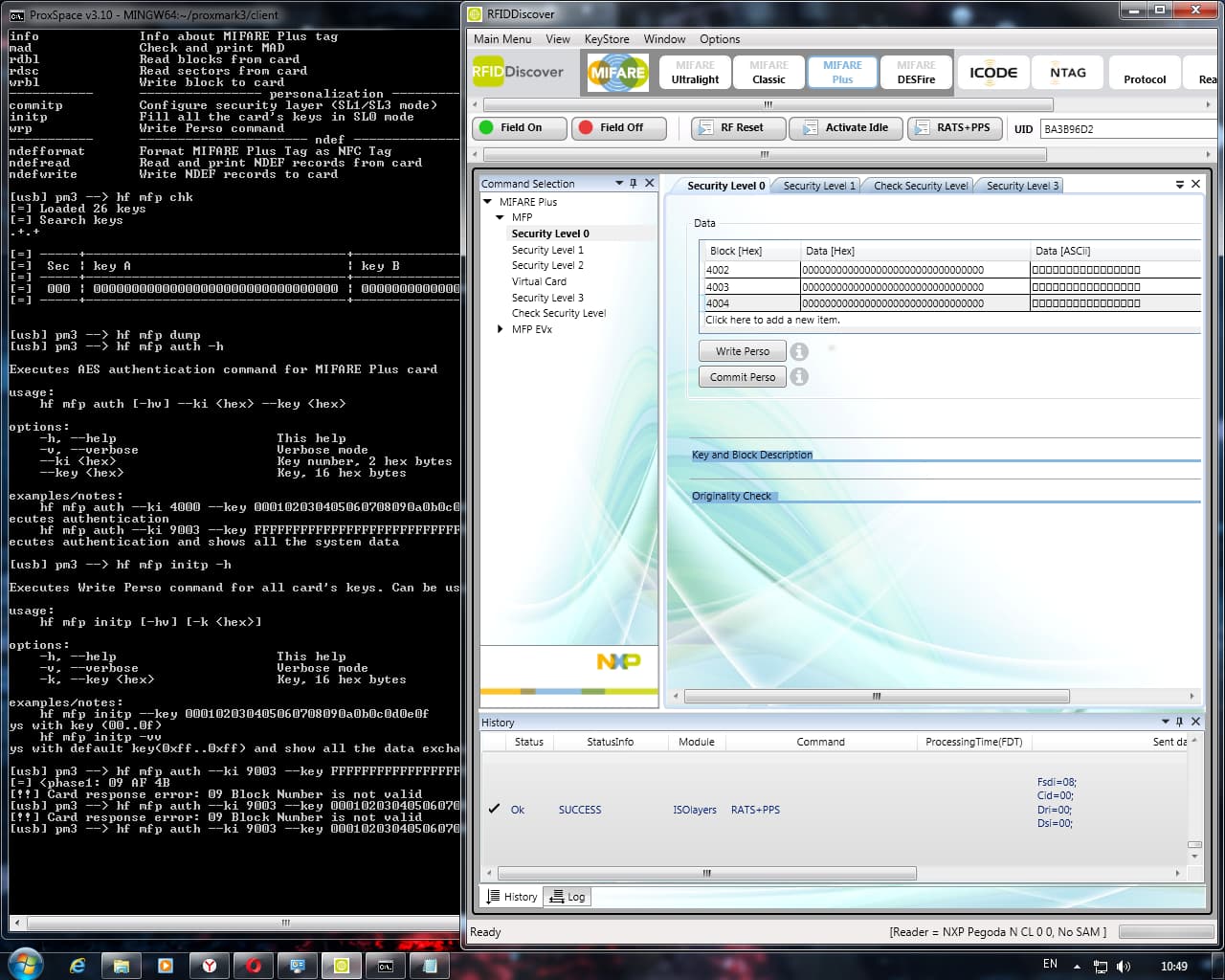Click the ProxSpace terminal horizontal scrollbar
The image size is (1225, 980).
(285, 923)
